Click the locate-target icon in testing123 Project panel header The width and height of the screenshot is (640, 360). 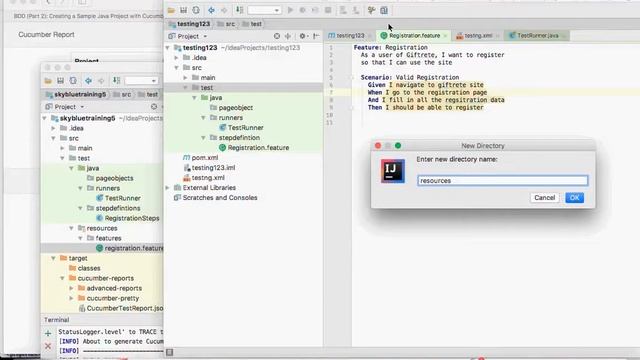click(x=277, y=36)
